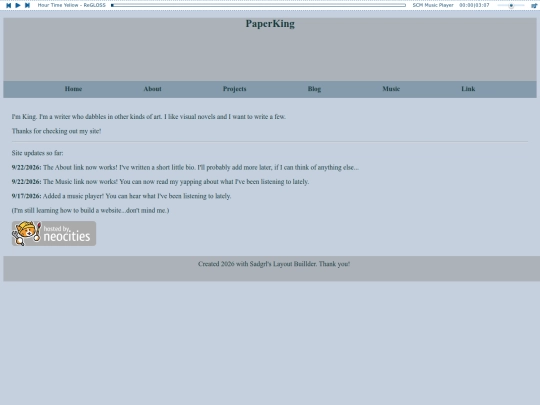Screen dimensions: 540x405
Task: Click the song title Hour Time Yellow - ReGLOSS
Action: [x=72, y=5]
